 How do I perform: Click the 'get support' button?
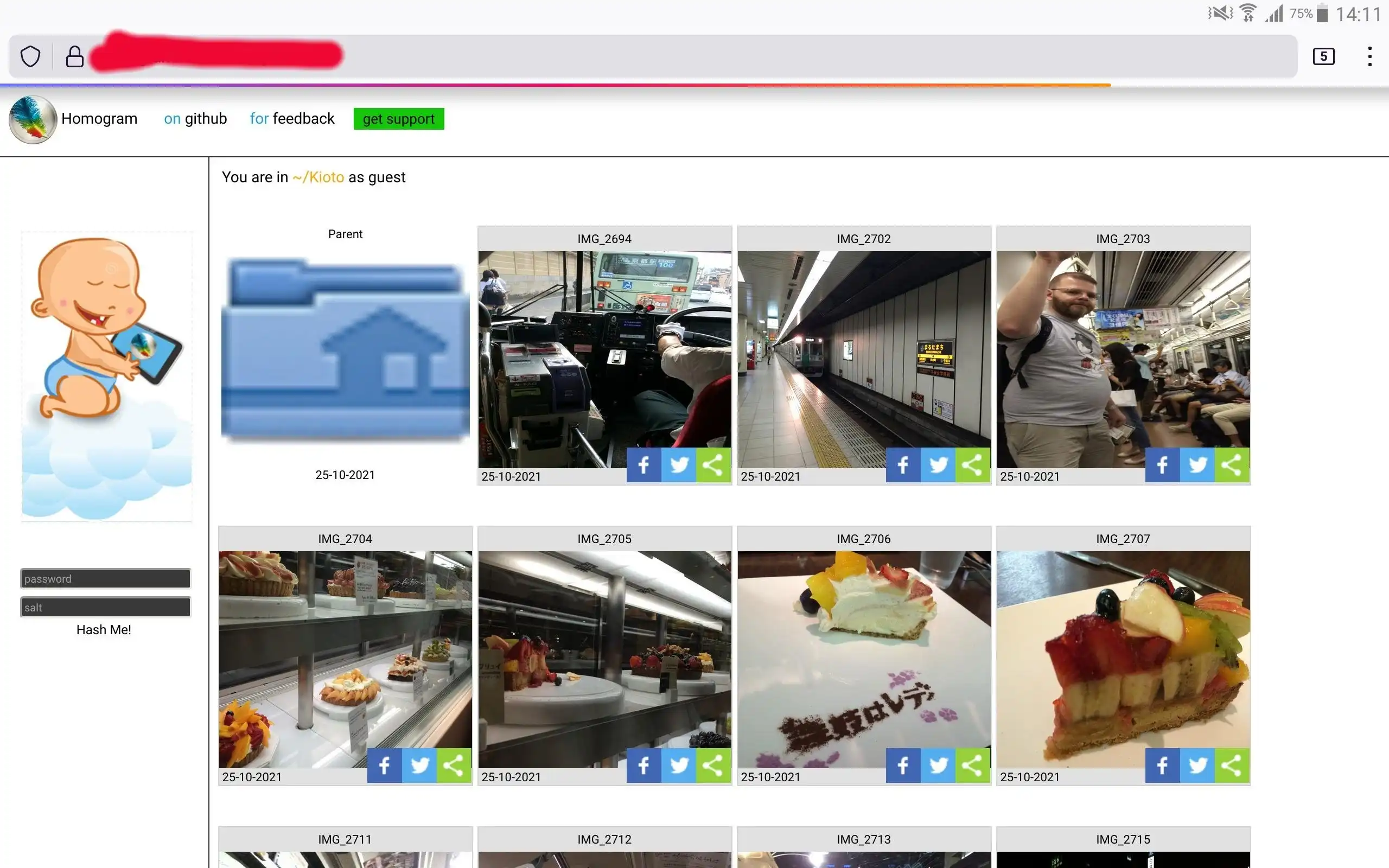pos(399,119)
